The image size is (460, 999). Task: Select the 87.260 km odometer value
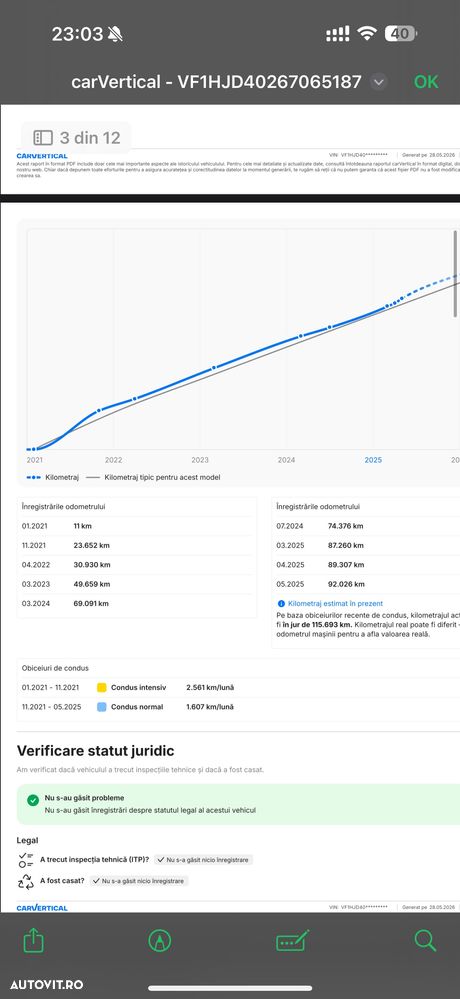pos(346,545)
